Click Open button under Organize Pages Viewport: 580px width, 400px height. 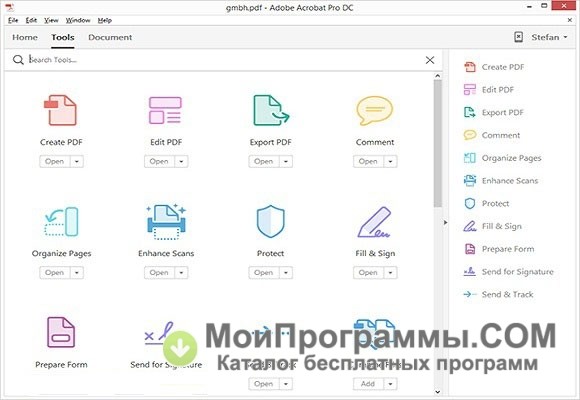(55, 273)
